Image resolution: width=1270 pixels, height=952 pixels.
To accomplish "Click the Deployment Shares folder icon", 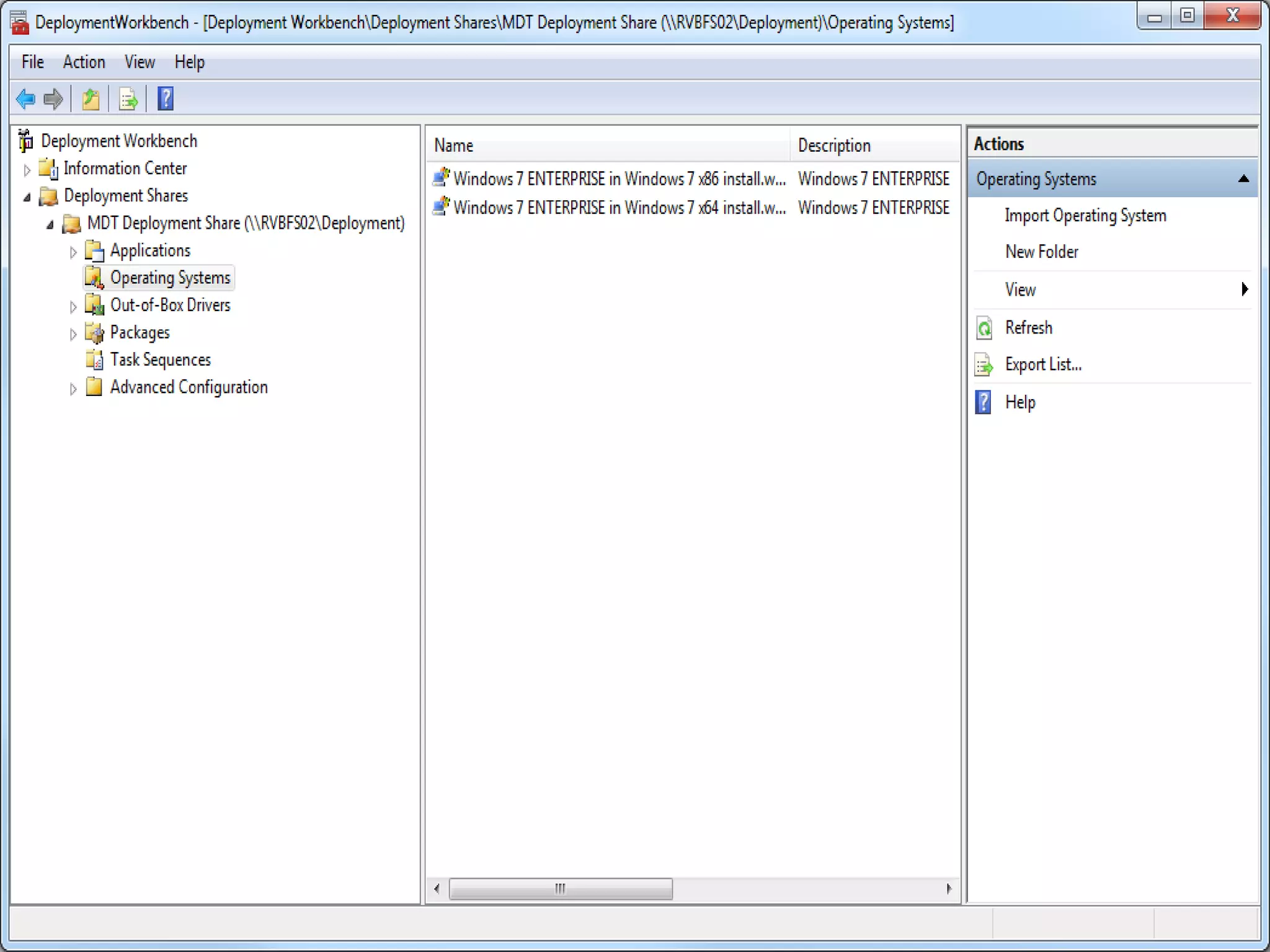I will click(48, 196).
